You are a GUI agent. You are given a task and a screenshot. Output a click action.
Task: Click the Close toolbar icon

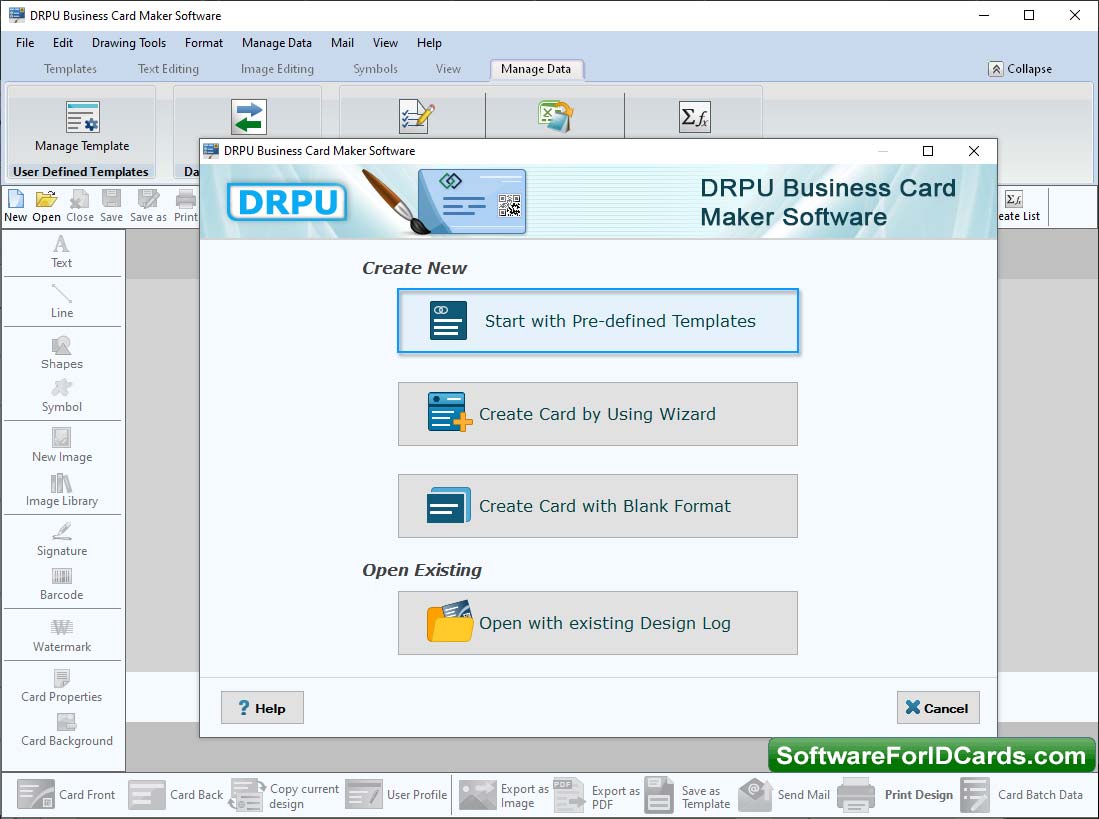pyautogui.click(x=80, y=207)
